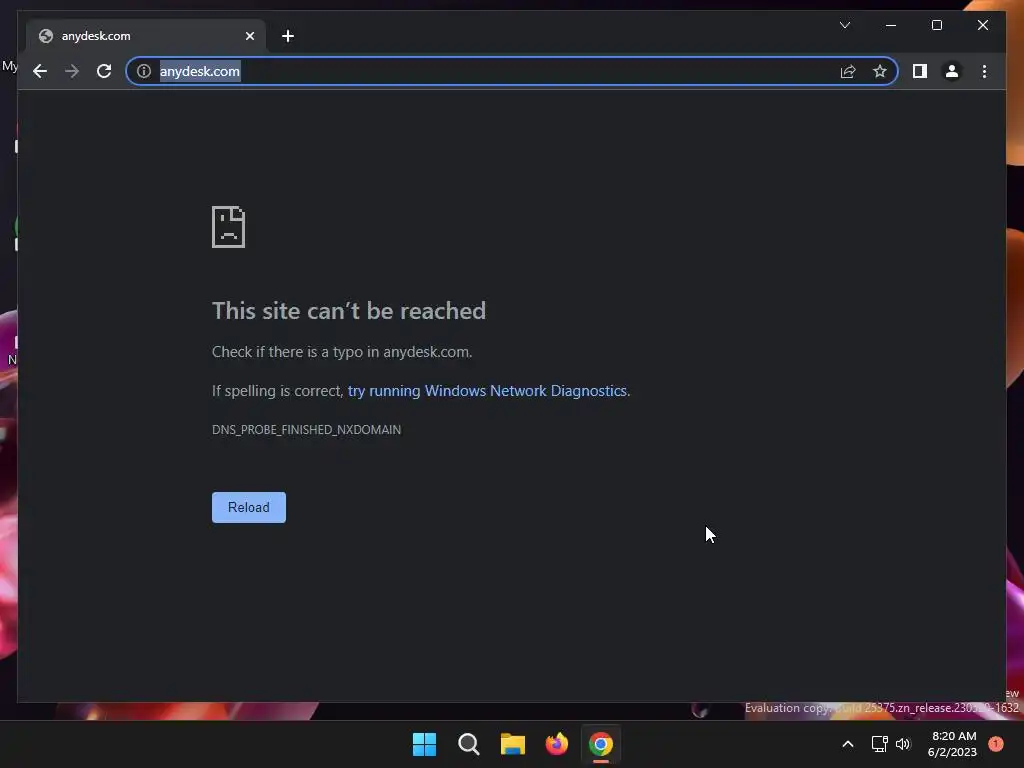
Task: Open try running Windows Network Diagnostics link
Action: [x=487, y=391]
